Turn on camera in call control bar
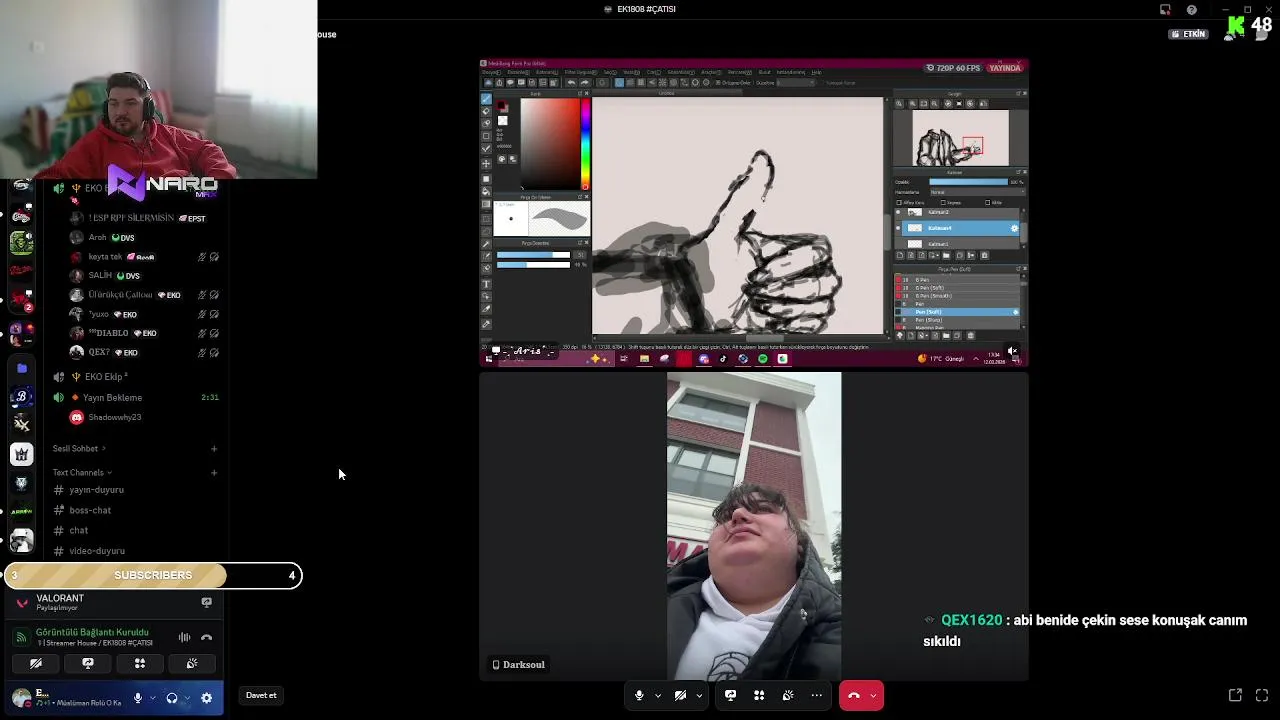The image size is (1280, 720). pyautogui.click(x=681, y=695)
